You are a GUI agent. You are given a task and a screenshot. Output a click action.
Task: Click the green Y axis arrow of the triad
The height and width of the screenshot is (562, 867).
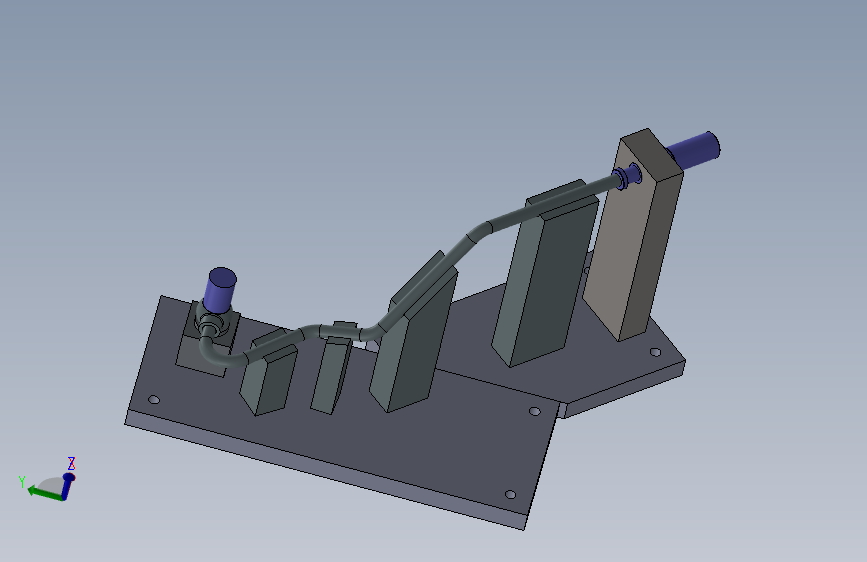pos(44,493)
